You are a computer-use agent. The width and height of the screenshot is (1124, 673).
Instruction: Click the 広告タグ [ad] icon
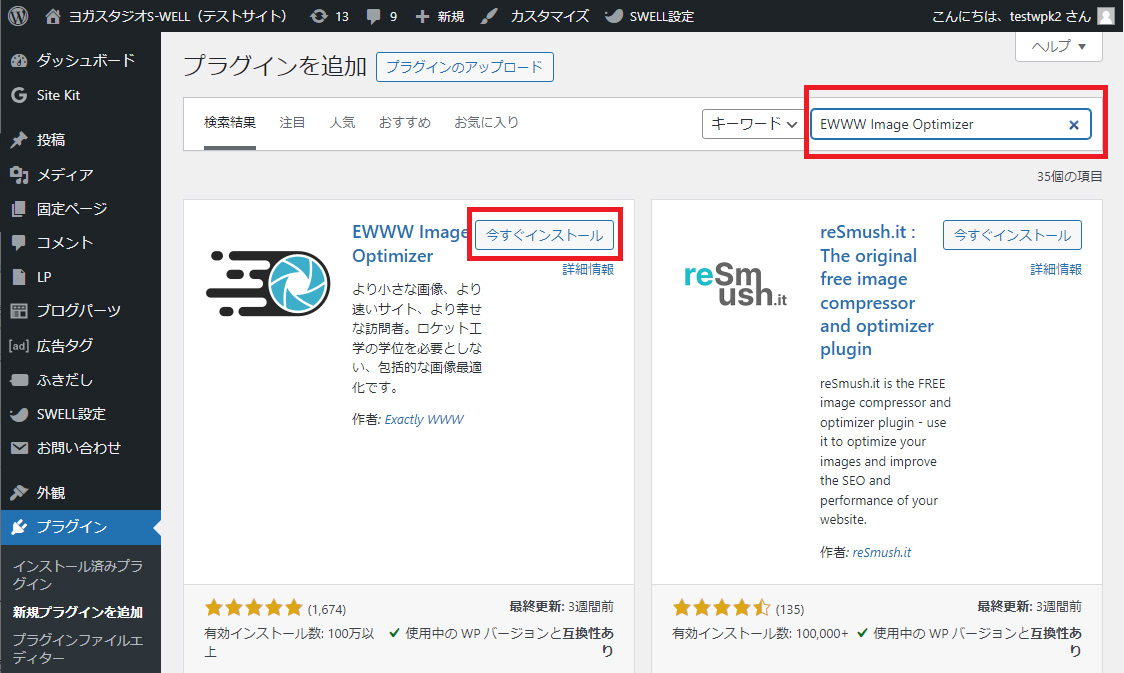19,345
